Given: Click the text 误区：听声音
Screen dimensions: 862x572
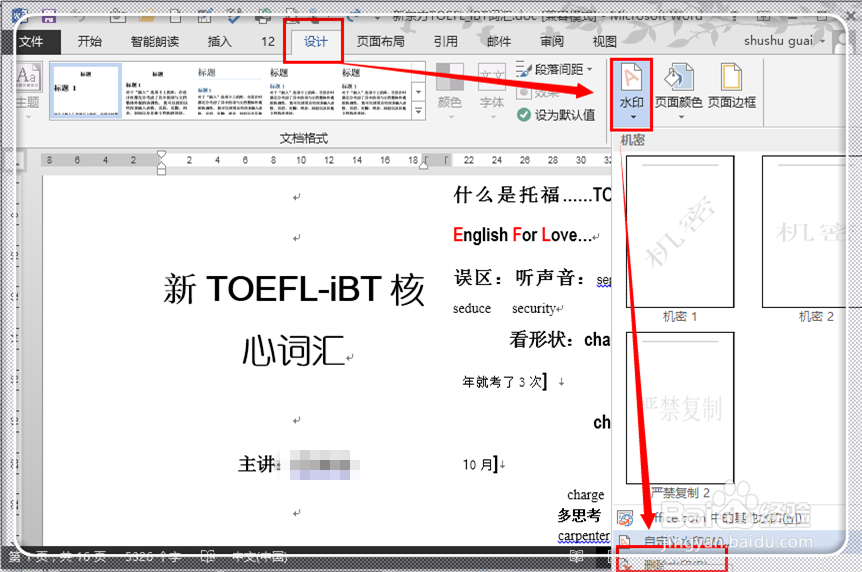Looking at the screenshot, I should (520, 278).
